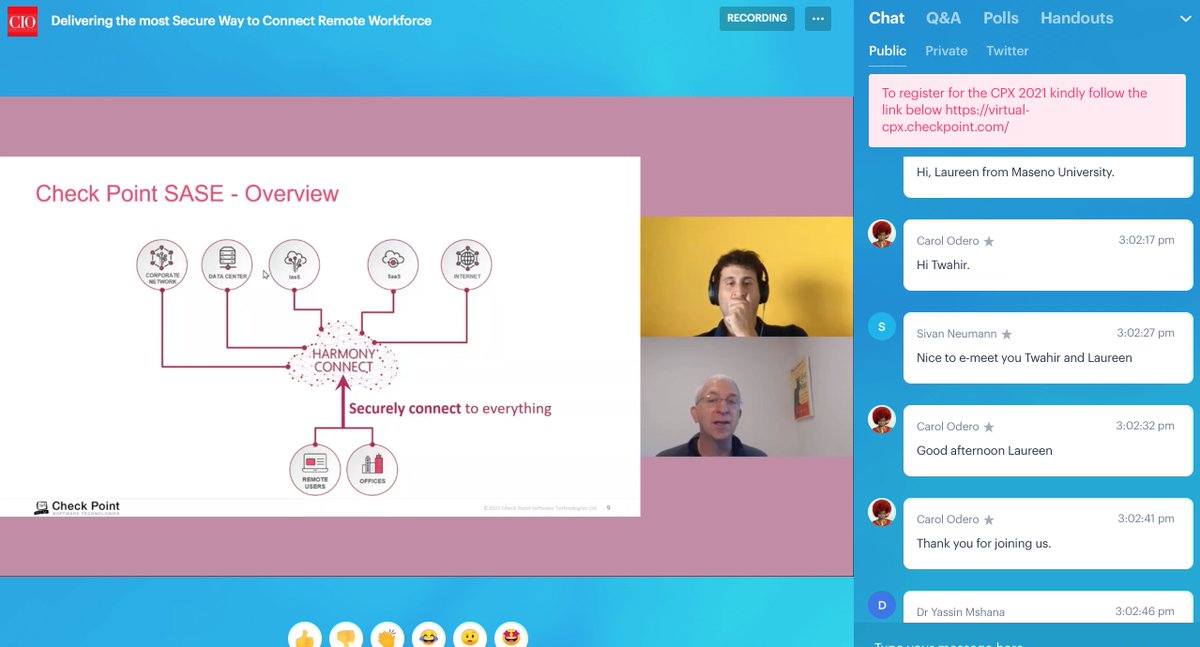Click the SaaS cloud icon on slide

coord(393,264)
